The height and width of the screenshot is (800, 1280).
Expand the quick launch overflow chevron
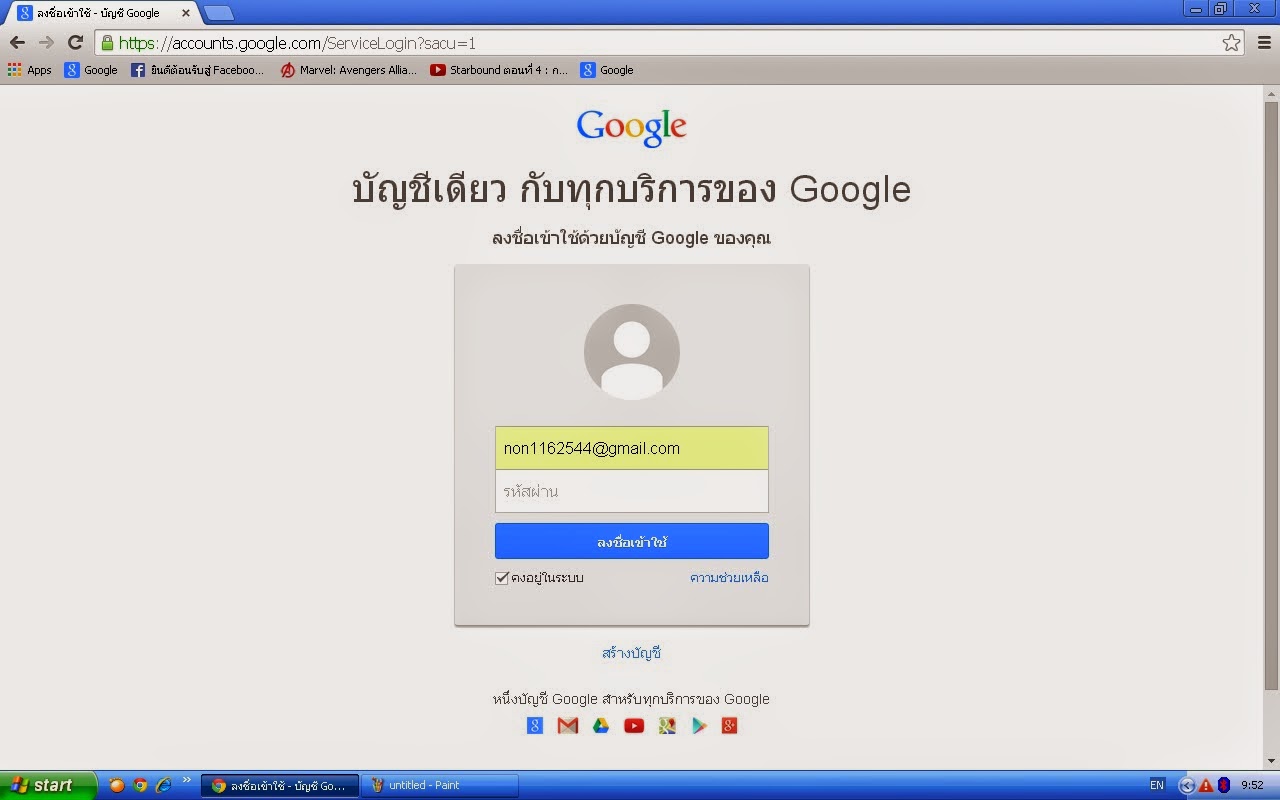[x=186, y=780]
